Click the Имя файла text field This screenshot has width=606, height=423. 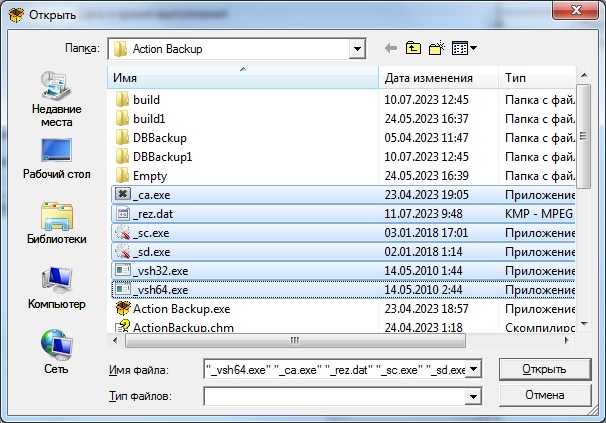tap(334, 370)
